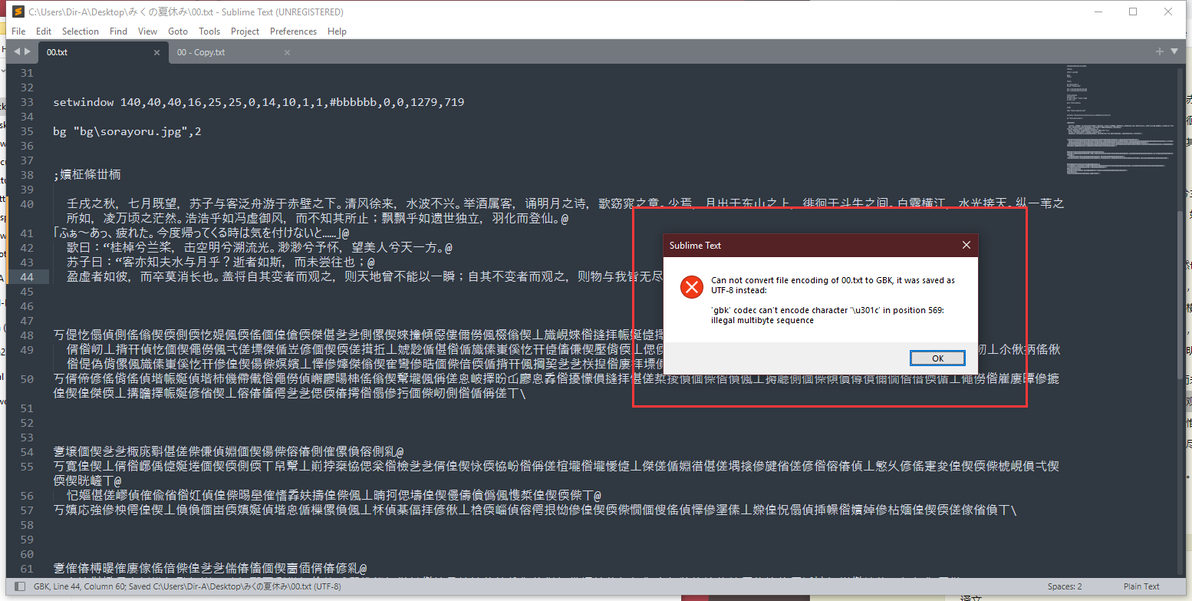Open the File menu
1192x601 pixels.
point(18,31)
